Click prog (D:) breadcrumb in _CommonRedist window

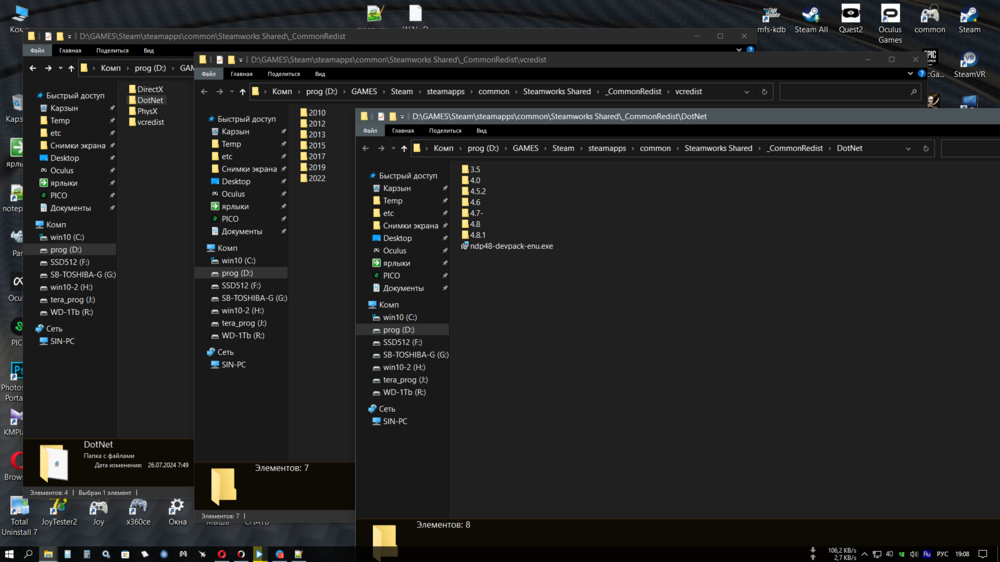[x=151, y=68]
